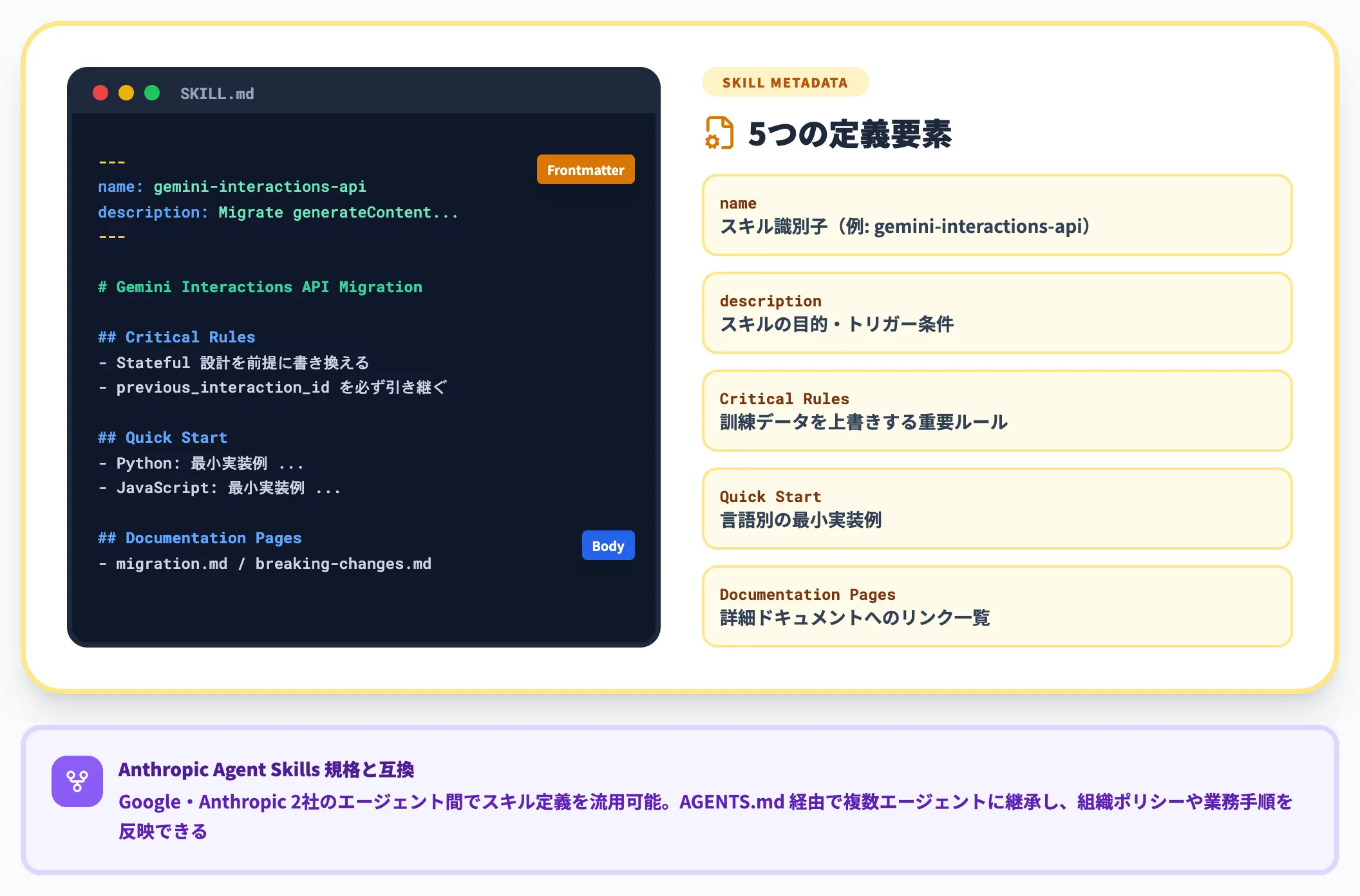Click the JavaScript: 最小実装例 line

[x=219, y=488]
